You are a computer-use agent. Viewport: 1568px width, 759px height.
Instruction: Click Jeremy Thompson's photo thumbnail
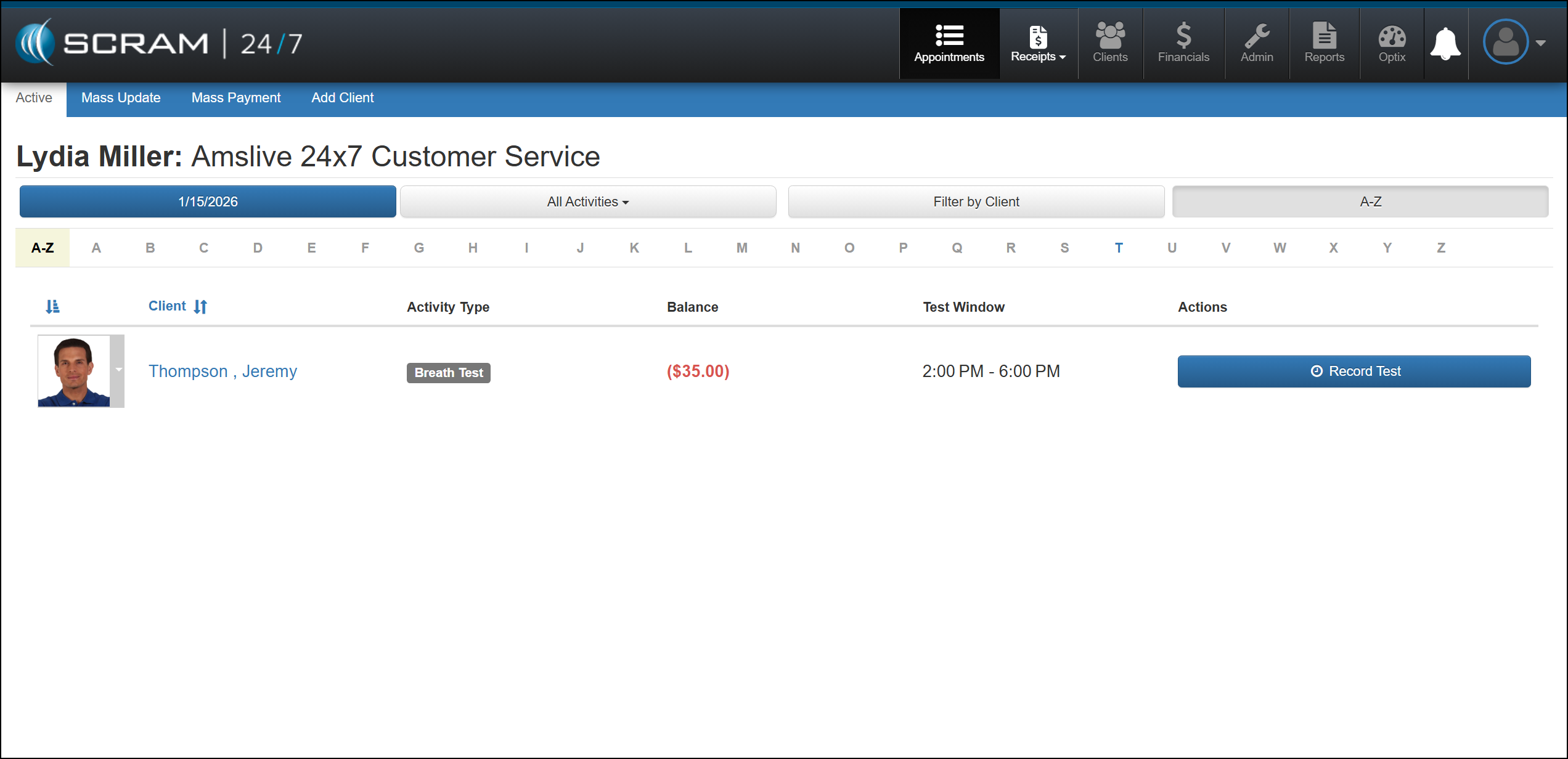pos(74,371)
